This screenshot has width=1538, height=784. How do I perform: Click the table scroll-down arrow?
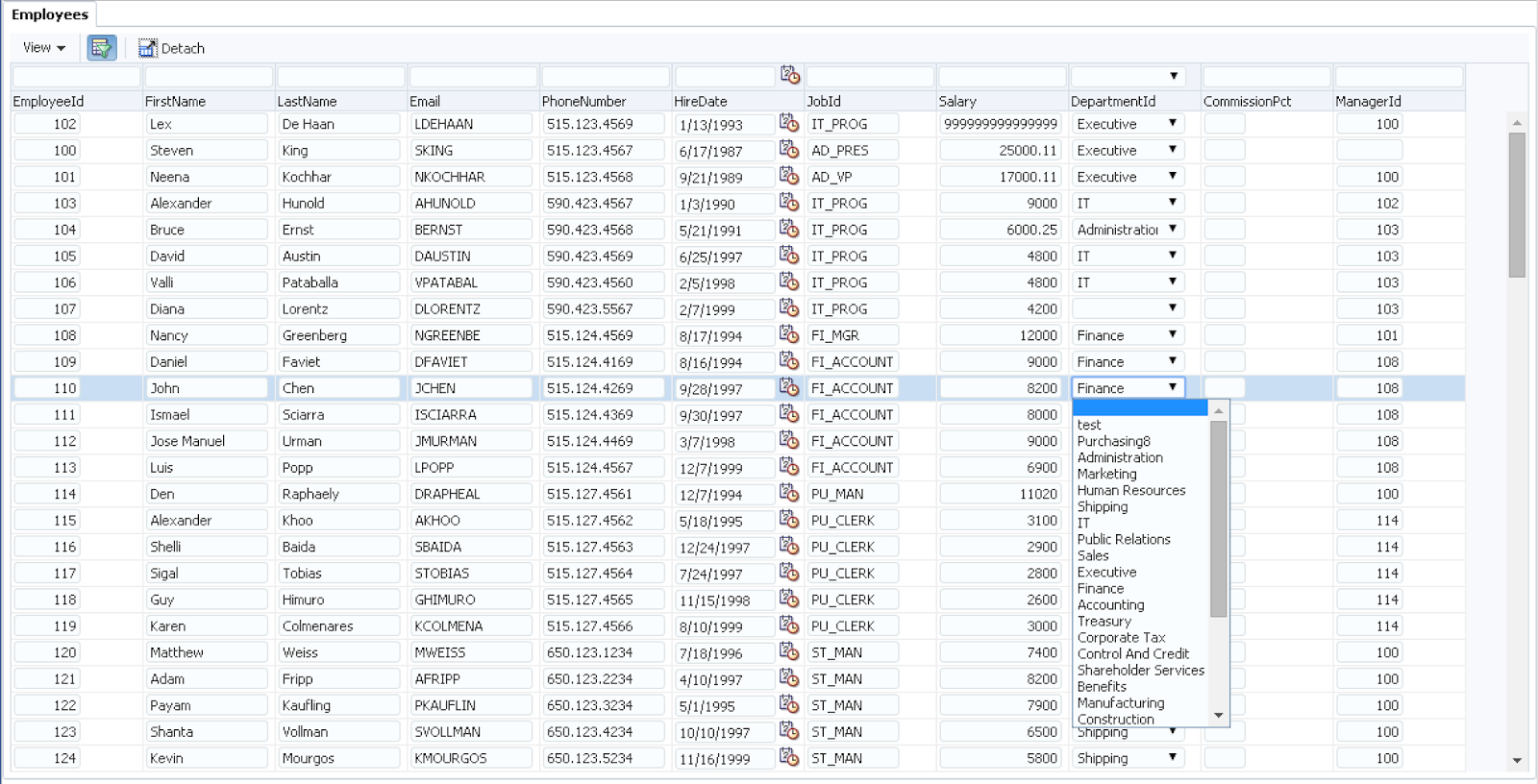[x=1517, y=761]
